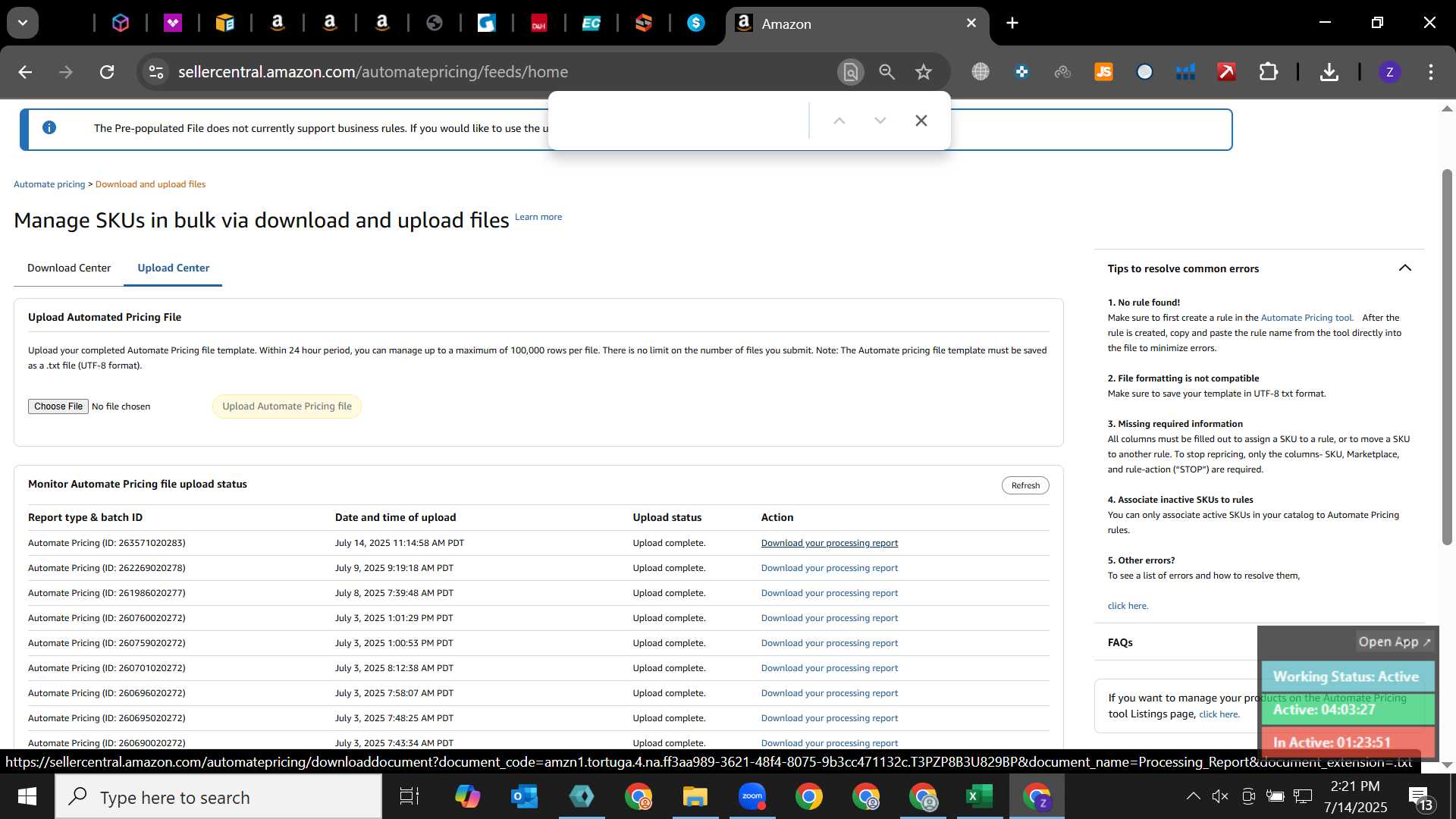Switch to the blue dollar-sign browser tab
This screenshot has height=819, width=1456.
695,24
